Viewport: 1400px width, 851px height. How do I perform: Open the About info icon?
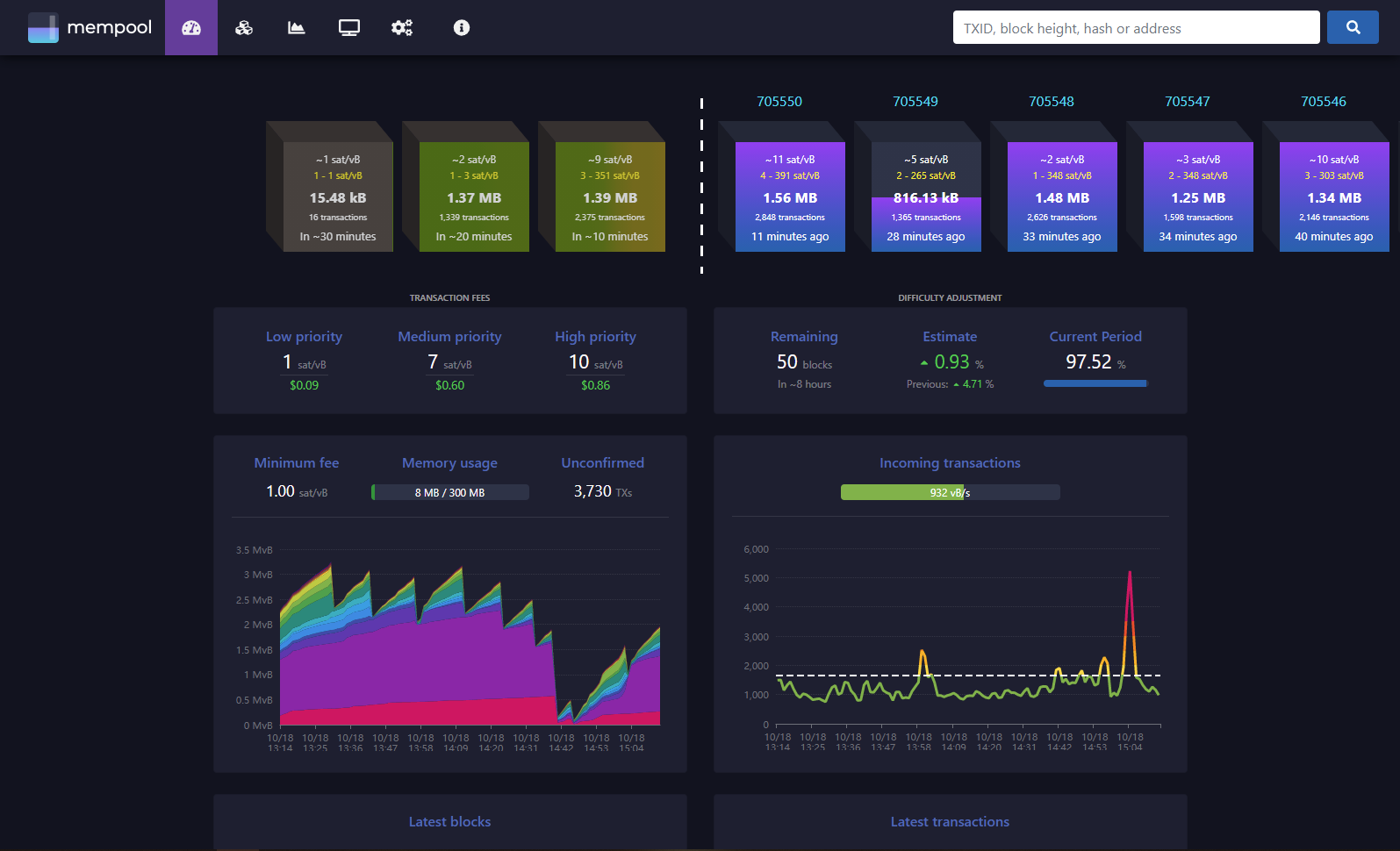(462, 28)
